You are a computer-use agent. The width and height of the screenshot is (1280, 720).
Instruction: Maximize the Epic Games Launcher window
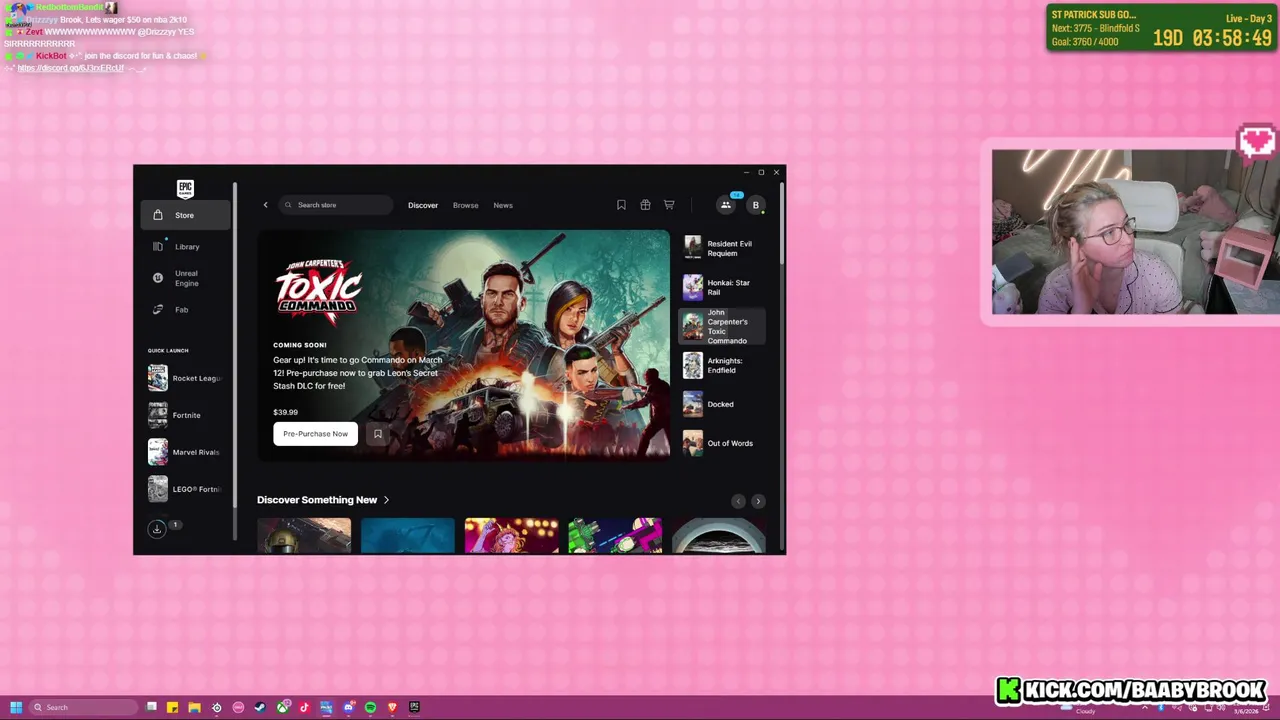coord(761,172)
